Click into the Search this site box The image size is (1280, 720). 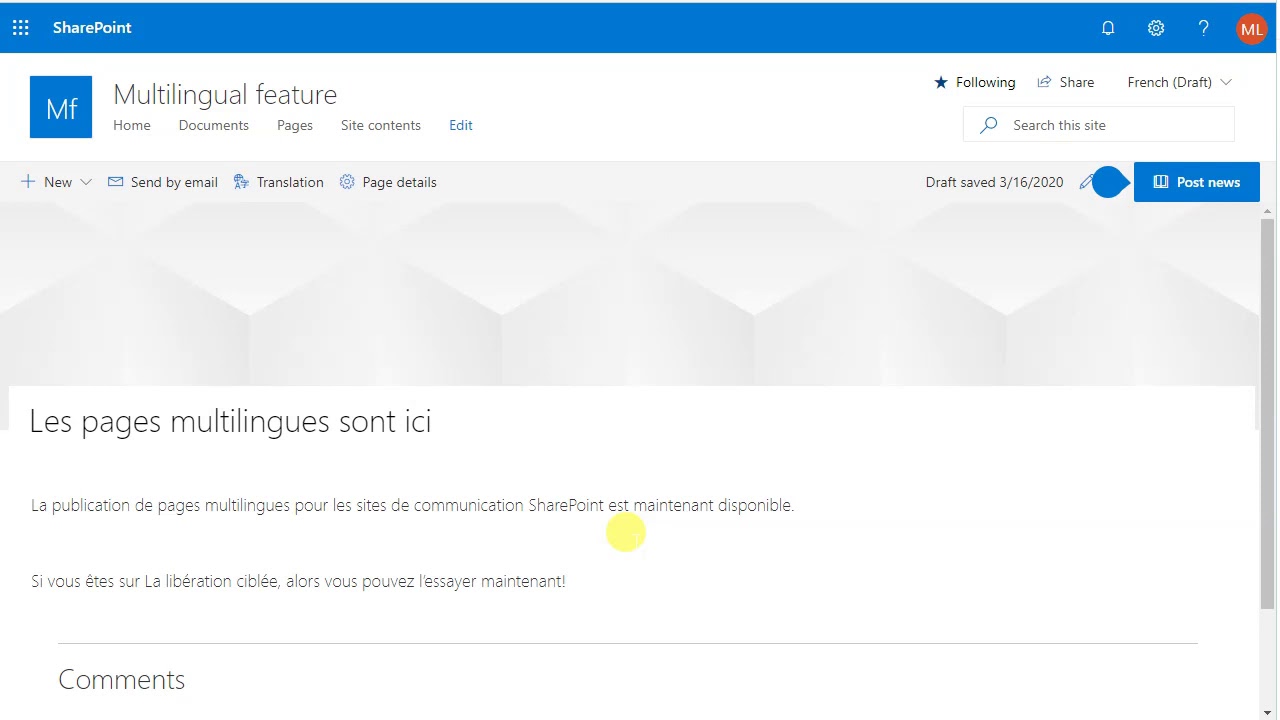point(1098,125)
